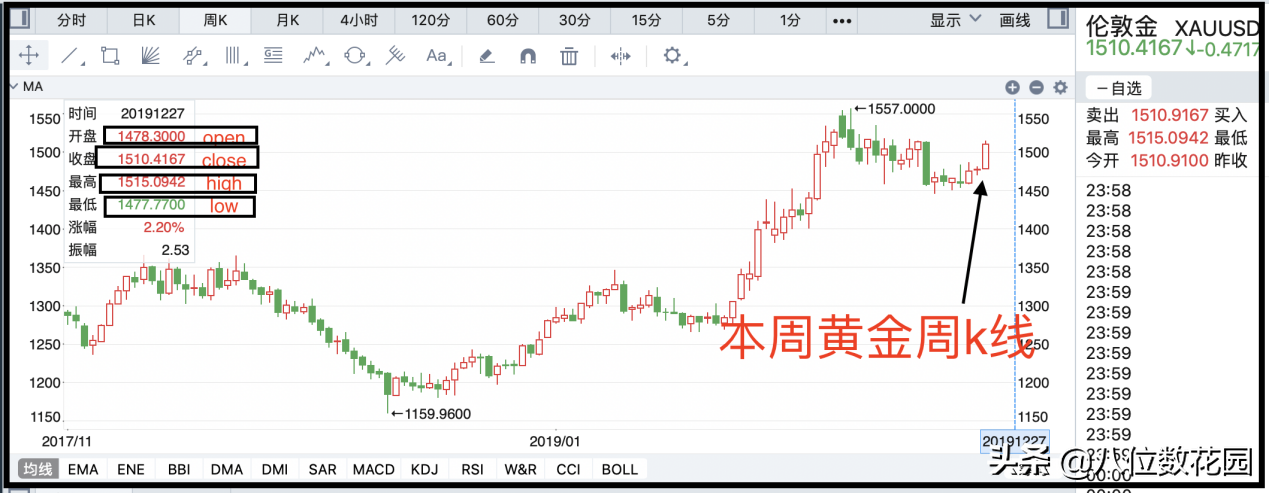This screenshot has width=1269, height=493.
Task: Select the Gann fan lines tool
Action: (151, 56)
